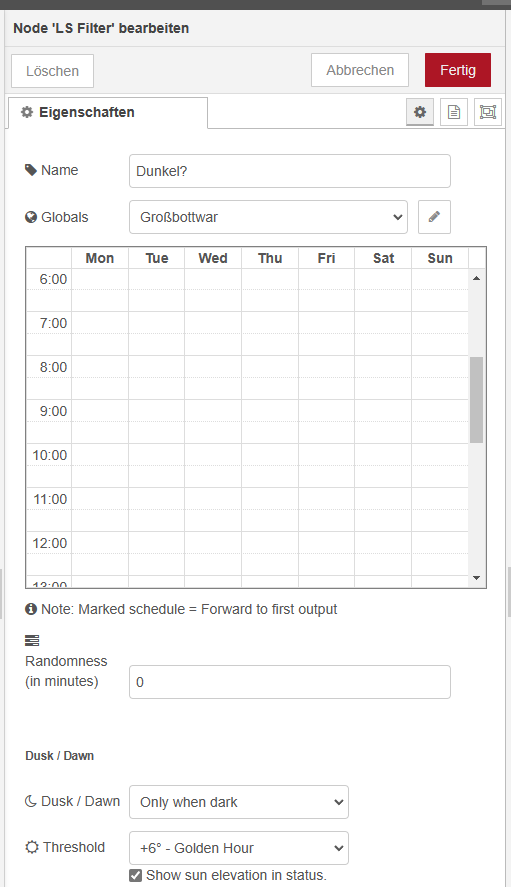
Task: Click the sun icon beside Threshold
Action: [32, 847]
